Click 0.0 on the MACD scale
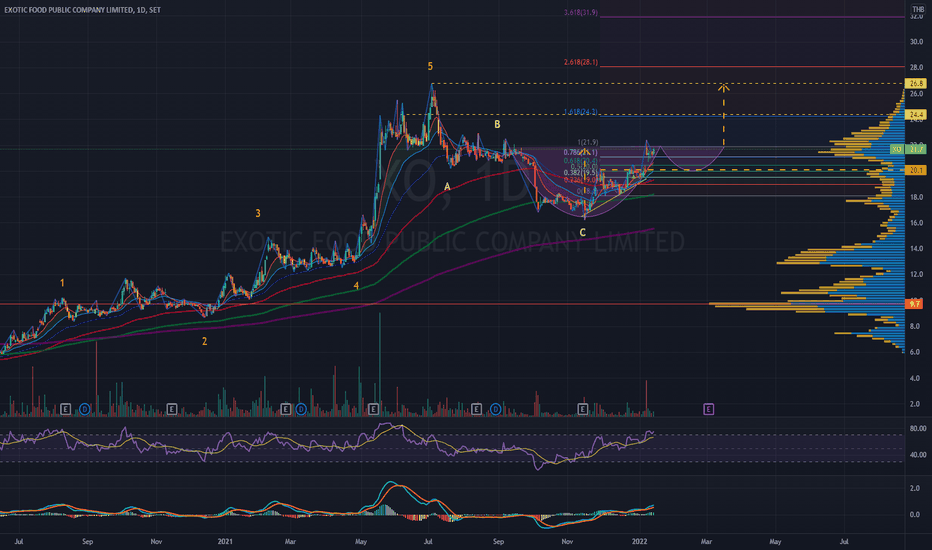Image resolution: width=932 pixels, height=550 pixels. tap(915, 514)
